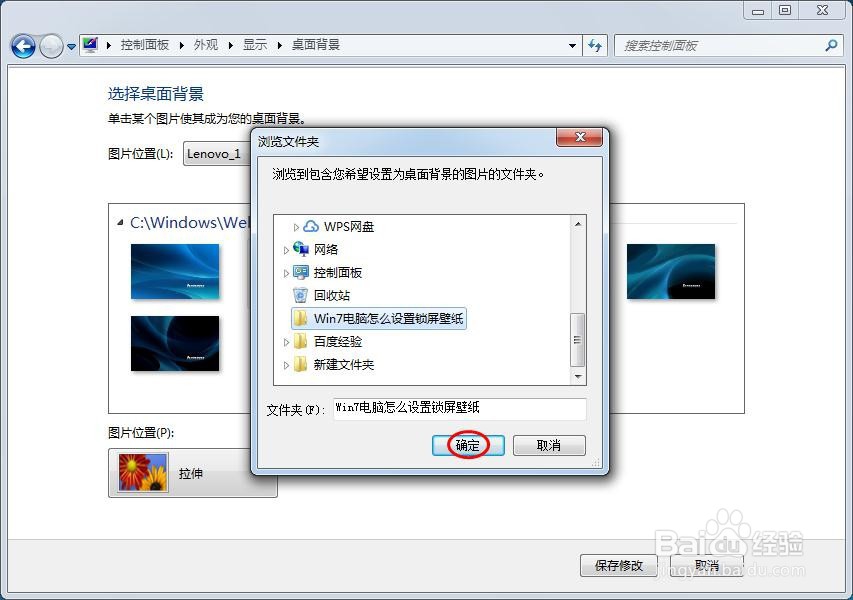
Task: Select the 网络 network icon in the tree
Action: (302, 249)
